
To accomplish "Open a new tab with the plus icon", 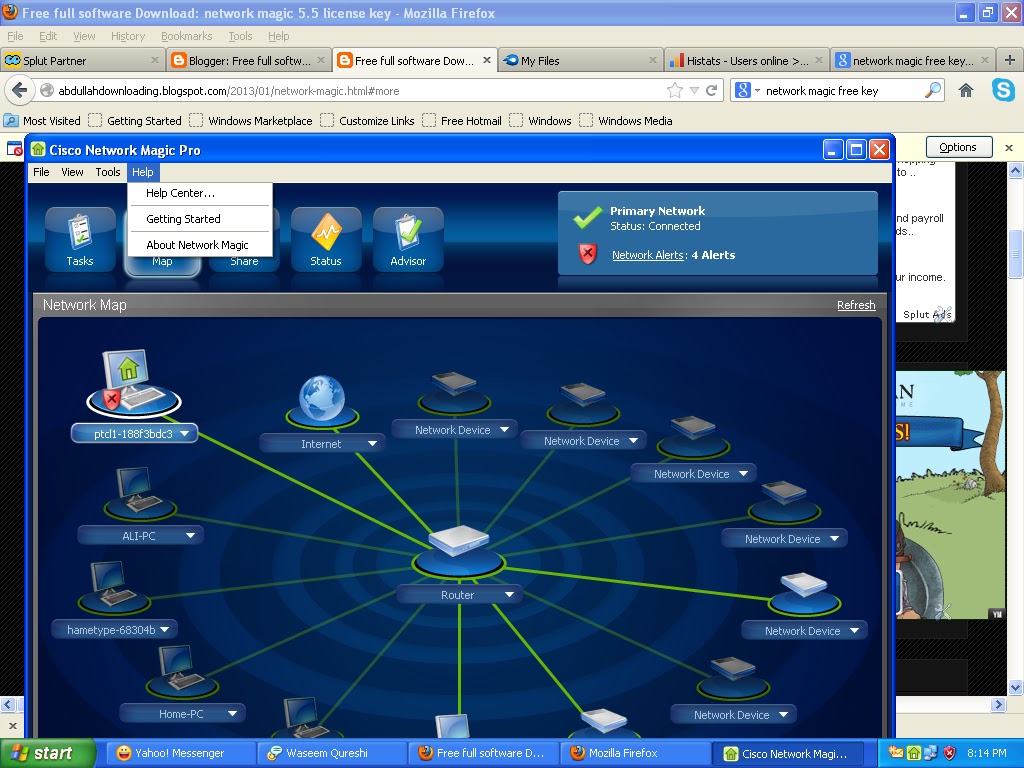I will point(1010,60).
